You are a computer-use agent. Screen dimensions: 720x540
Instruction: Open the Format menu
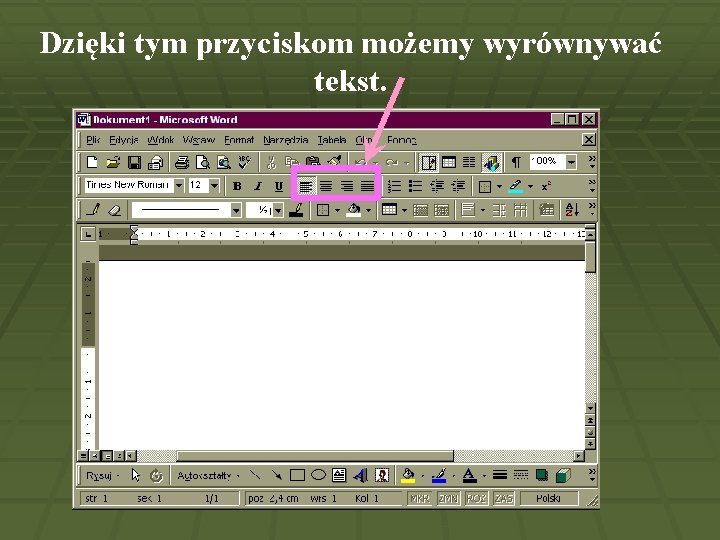pyautogui.click(x=239, y=140)
